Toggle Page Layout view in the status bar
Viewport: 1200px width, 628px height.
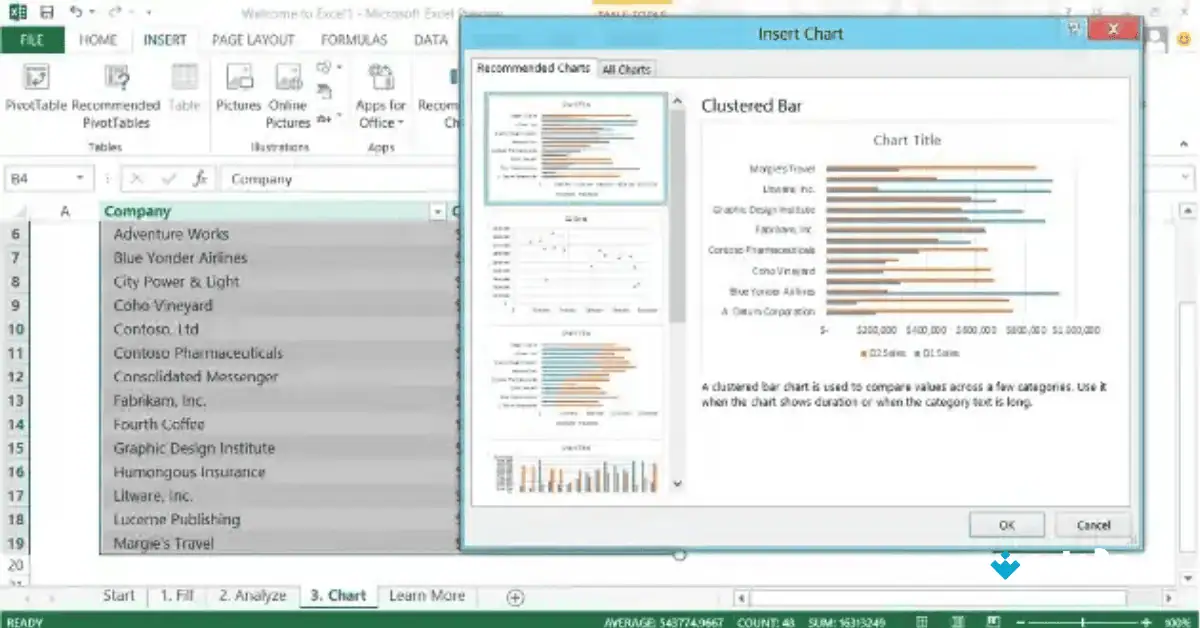(x=957, y=621)
